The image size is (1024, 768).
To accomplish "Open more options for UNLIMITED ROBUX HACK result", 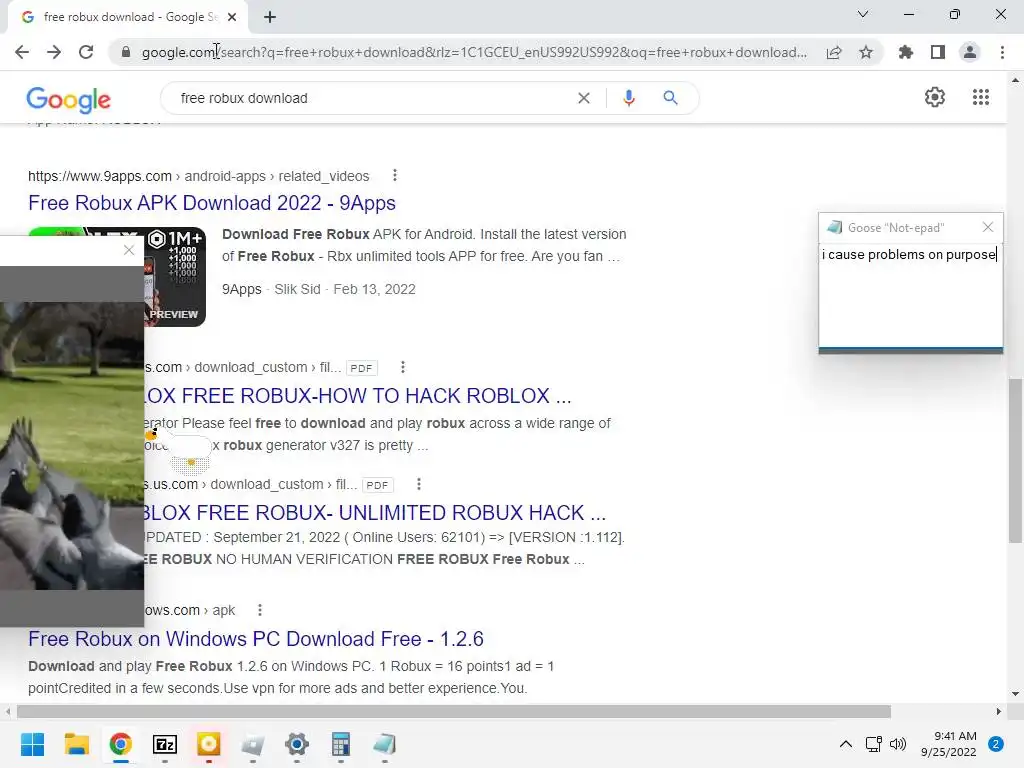I will tap(419, 484).
